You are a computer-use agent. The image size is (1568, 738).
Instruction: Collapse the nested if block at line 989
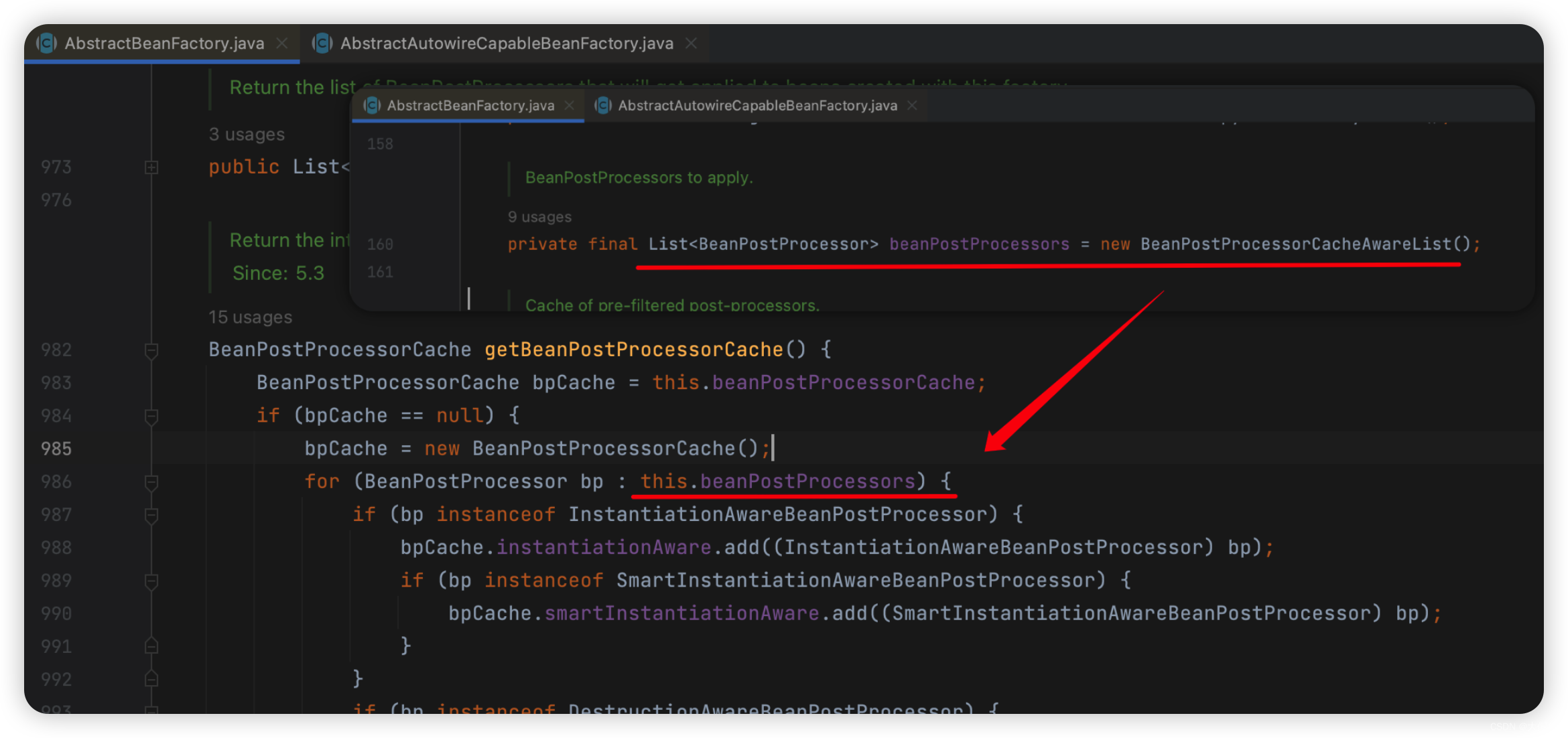coord(151,581)
